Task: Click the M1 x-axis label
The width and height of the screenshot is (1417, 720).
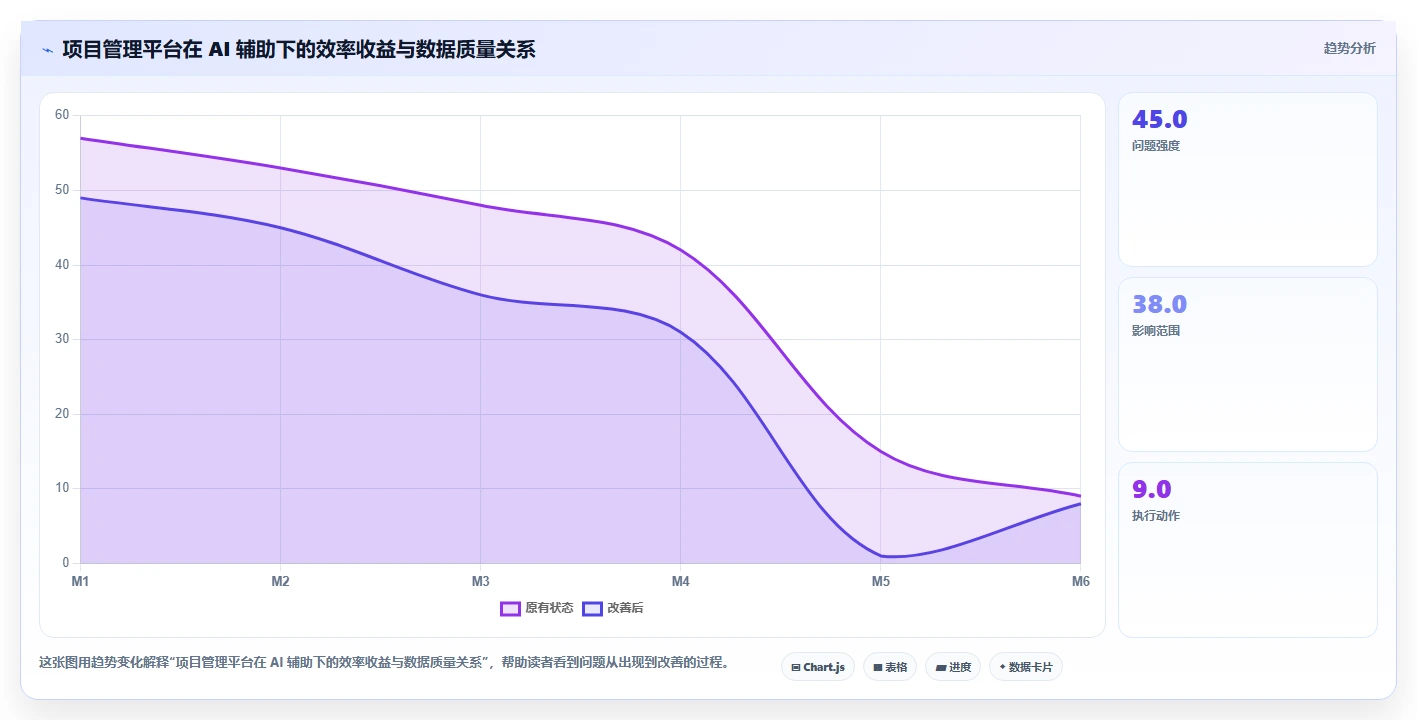Action: click(x=80, y=581)
